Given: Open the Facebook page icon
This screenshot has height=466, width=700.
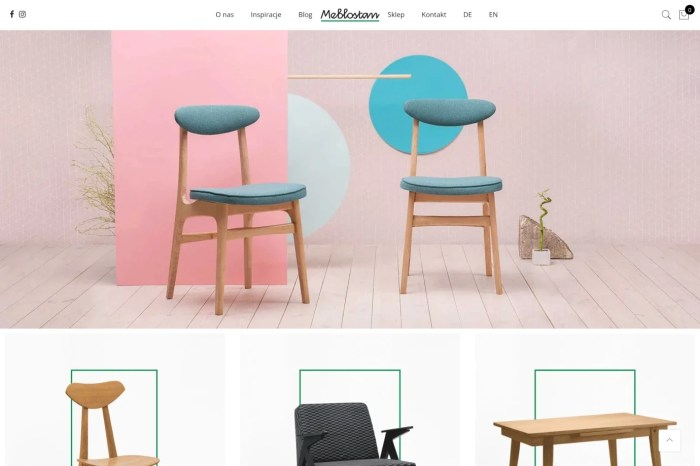Looking at the screenshot, I should [x=12, y=14].
